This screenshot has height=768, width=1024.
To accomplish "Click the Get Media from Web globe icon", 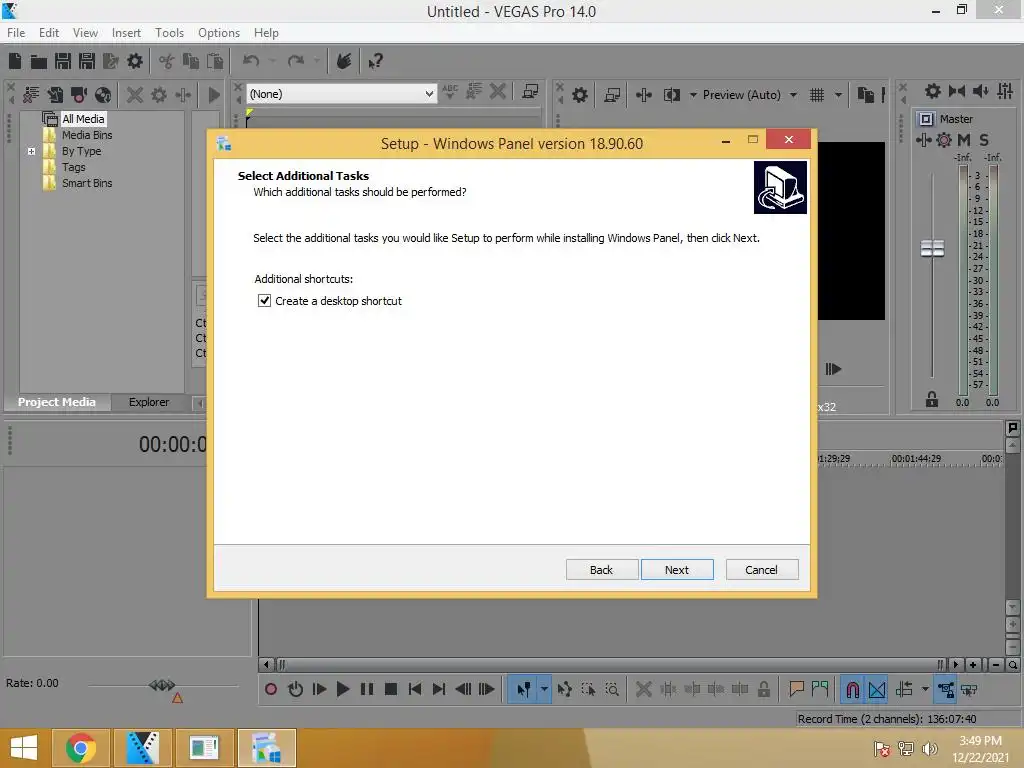I will tap(103, 95).
